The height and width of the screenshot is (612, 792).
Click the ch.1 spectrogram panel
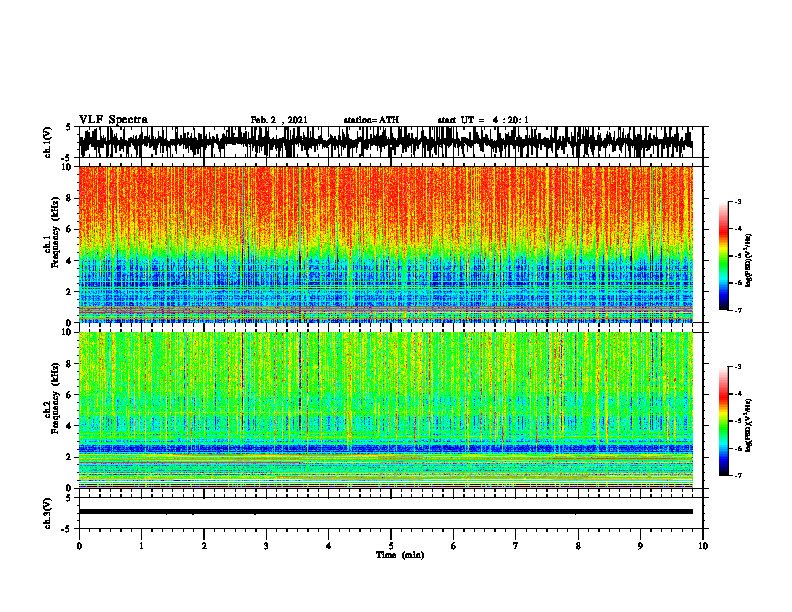coord(385,244)
